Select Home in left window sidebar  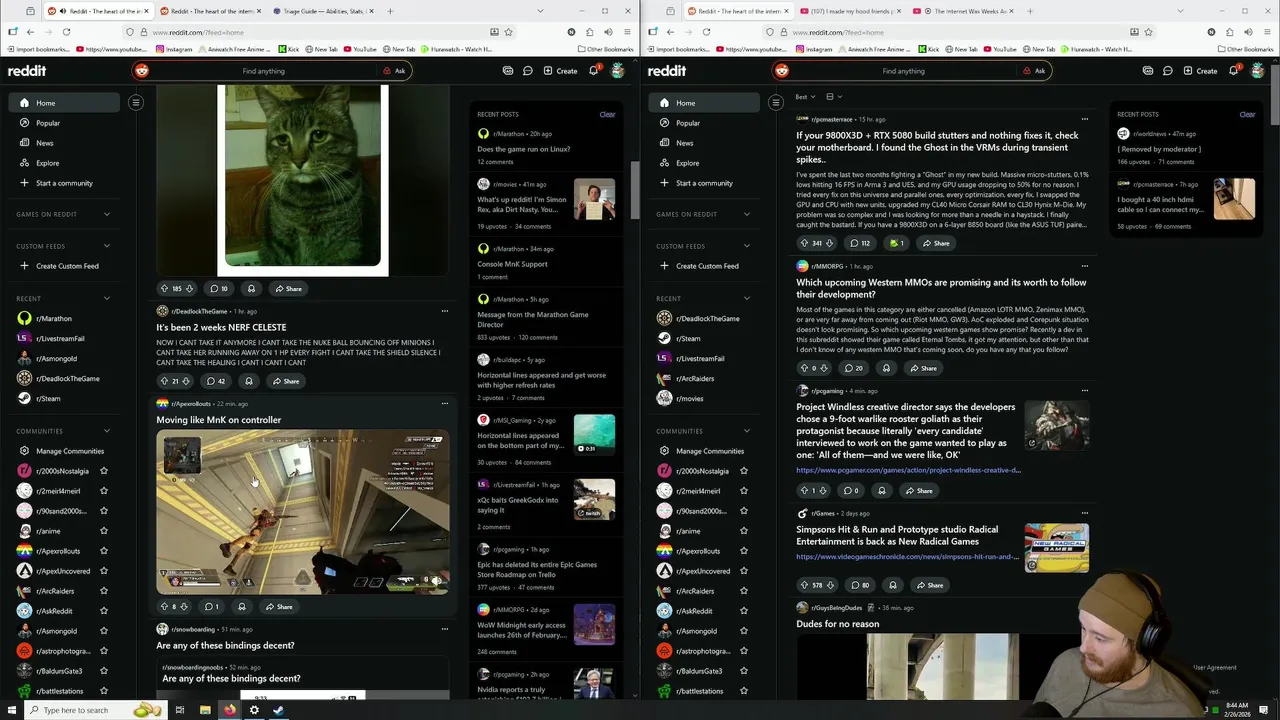tap(65, 103)
